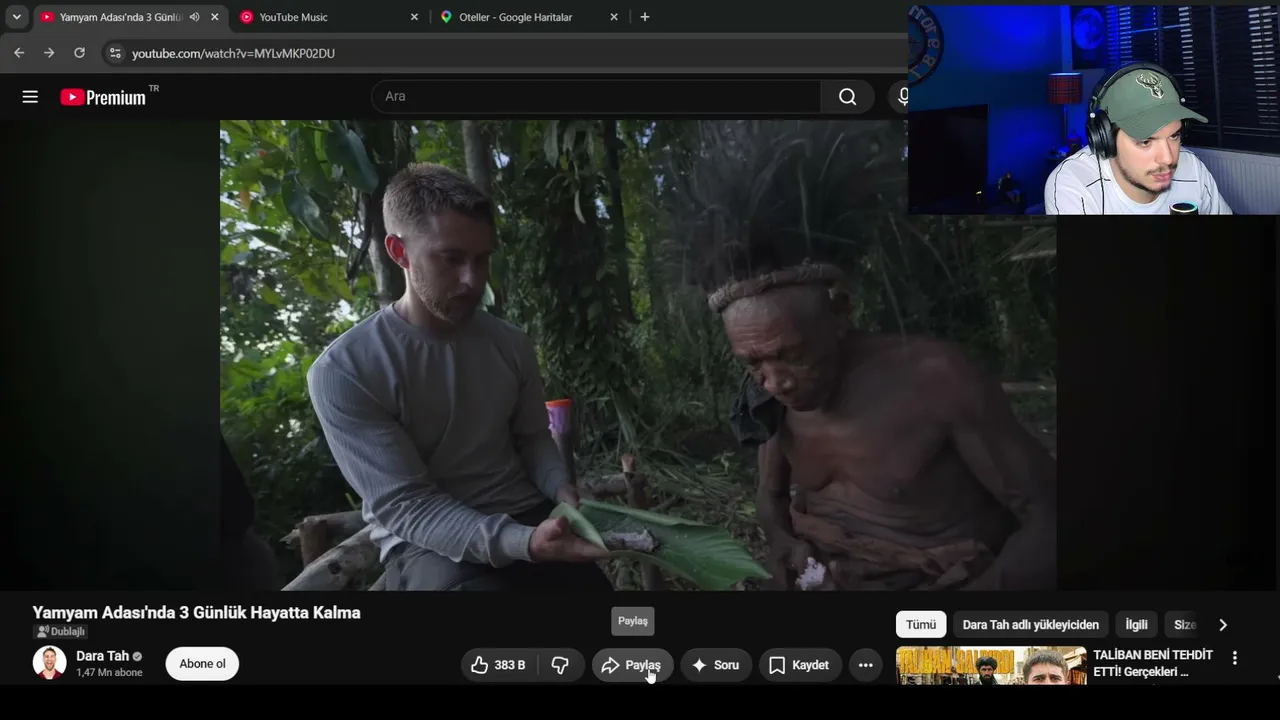Show more filter chips with right arrow
Viewport: 1280px width, 720px height.
coord(1222,625)
